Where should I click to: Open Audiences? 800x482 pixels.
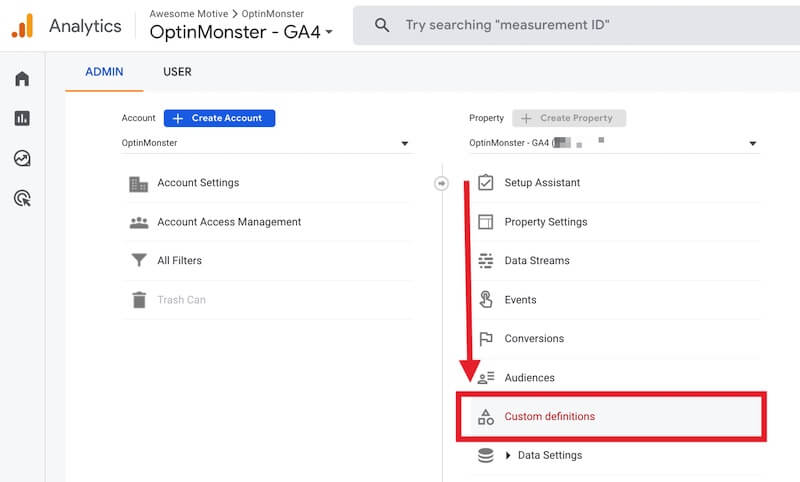point(530,378)
